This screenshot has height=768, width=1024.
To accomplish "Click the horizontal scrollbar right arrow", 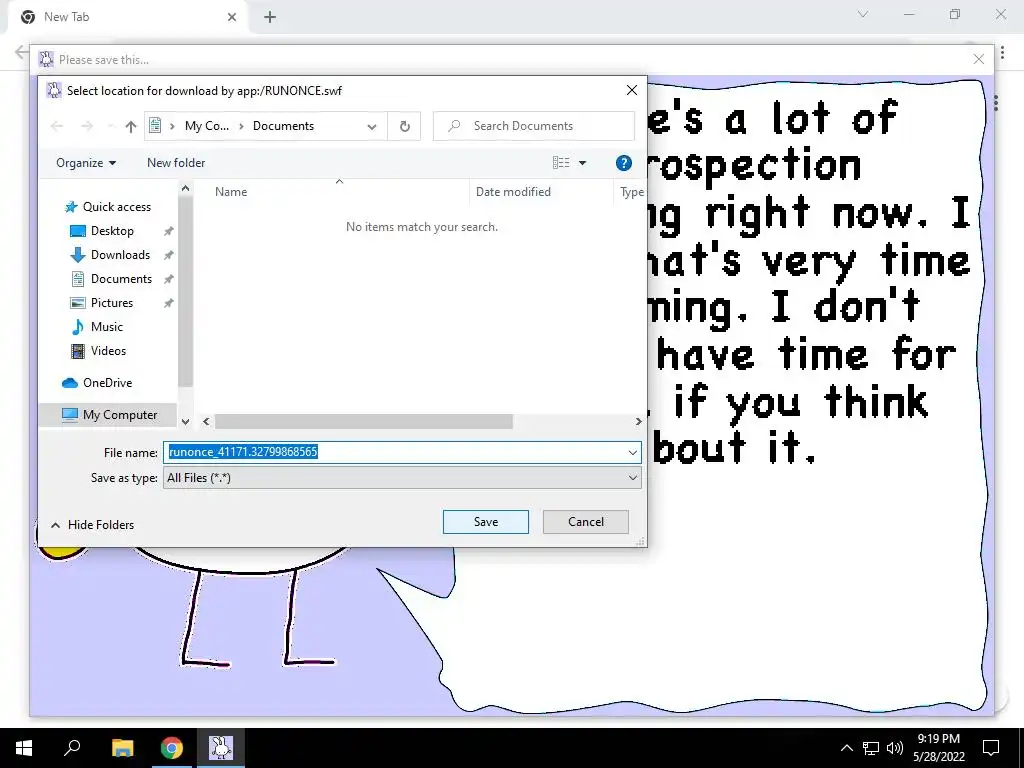I will coord(638,422).
